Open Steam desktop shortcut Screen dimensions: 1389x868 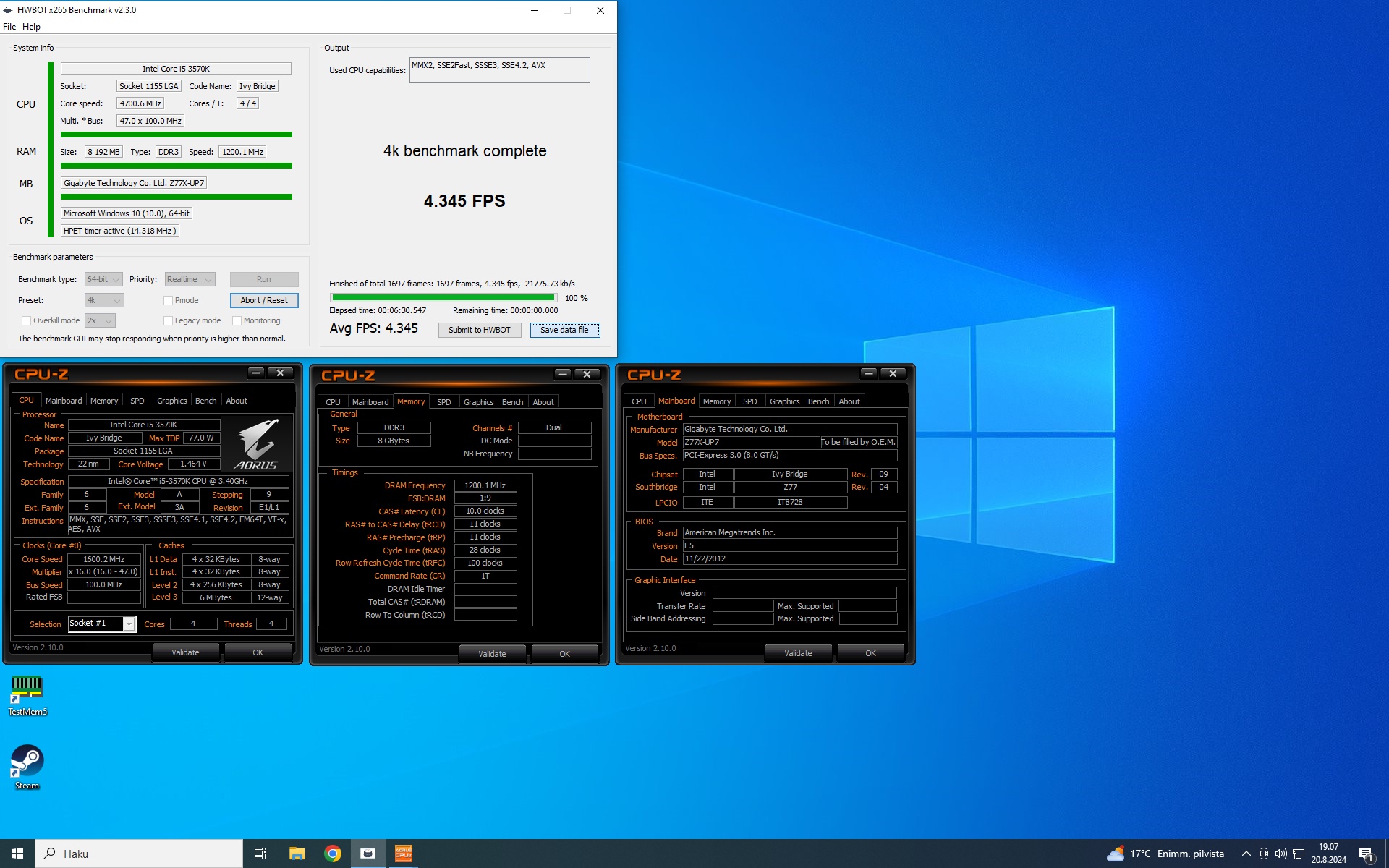[x=27, y=767]
